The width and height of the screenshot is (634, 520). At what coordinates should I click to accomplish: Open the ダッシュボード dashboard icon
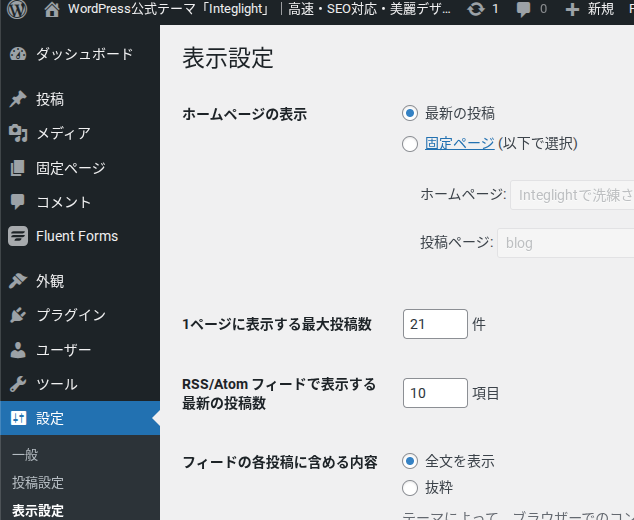coord(18,54)
